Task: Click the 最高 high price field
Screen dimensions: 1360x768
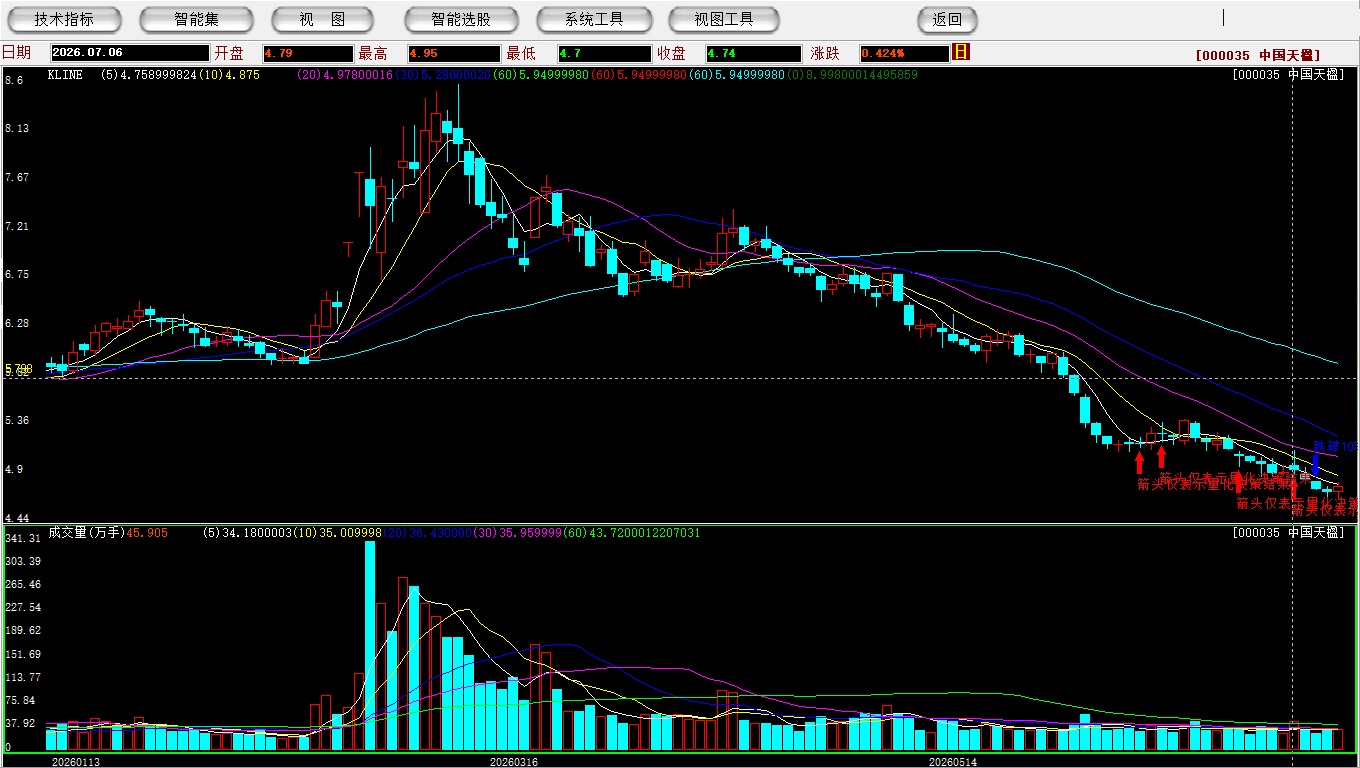Action: (x=454, y=53)
